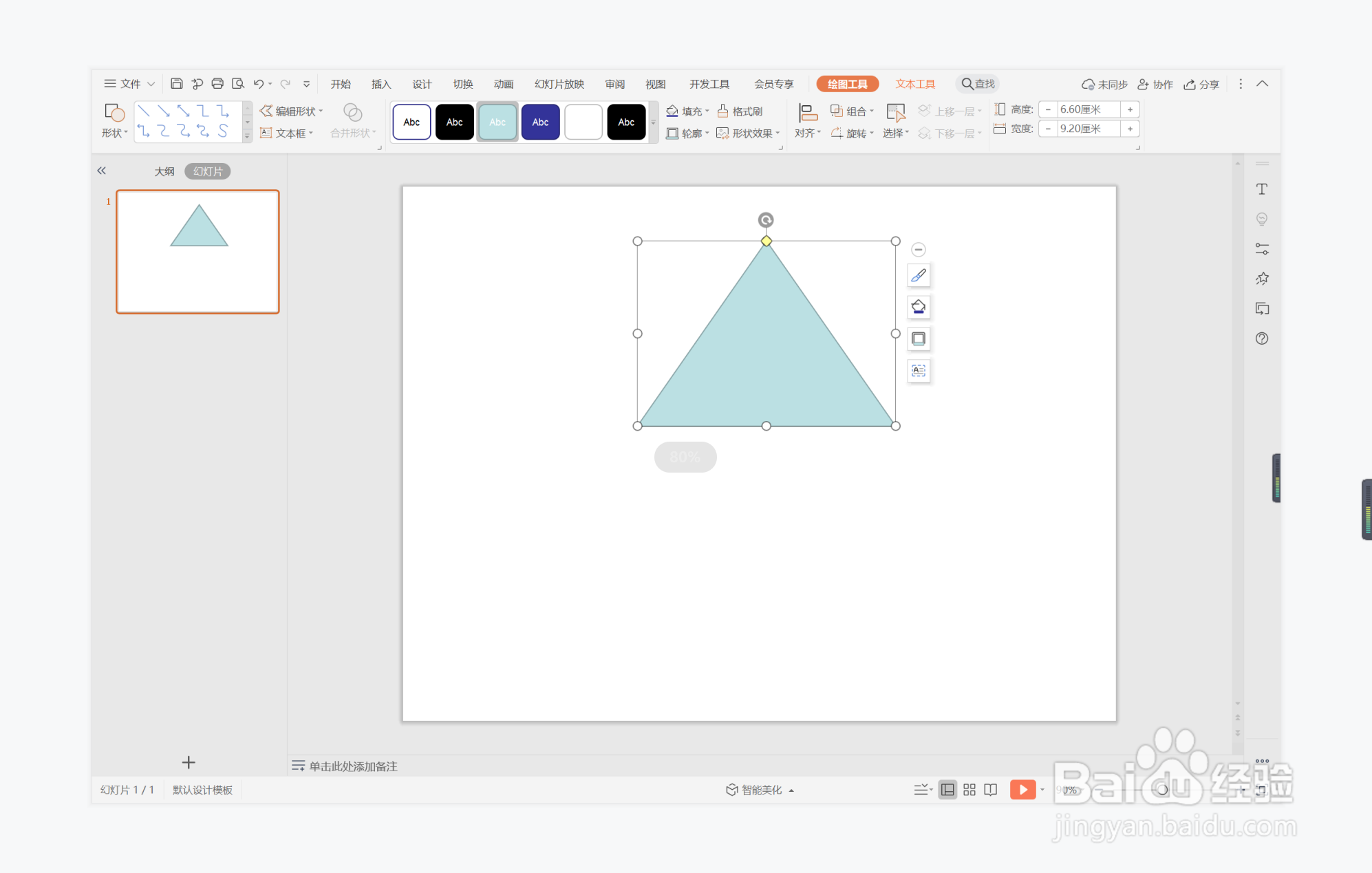The width and height of the screenshot is (1372, 873).
Task: Click the save document icon
Action: click(x=177, y=84)
